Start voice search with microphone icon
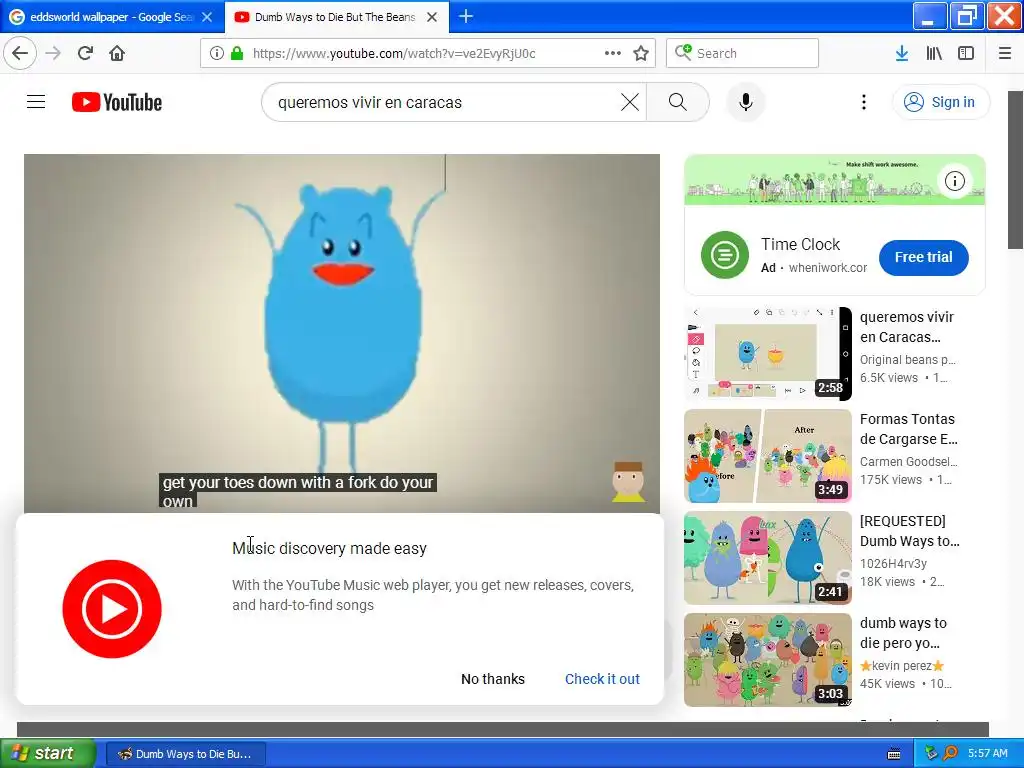The width and height of the screenshot is (1024, 768). [x=746, y=102]
